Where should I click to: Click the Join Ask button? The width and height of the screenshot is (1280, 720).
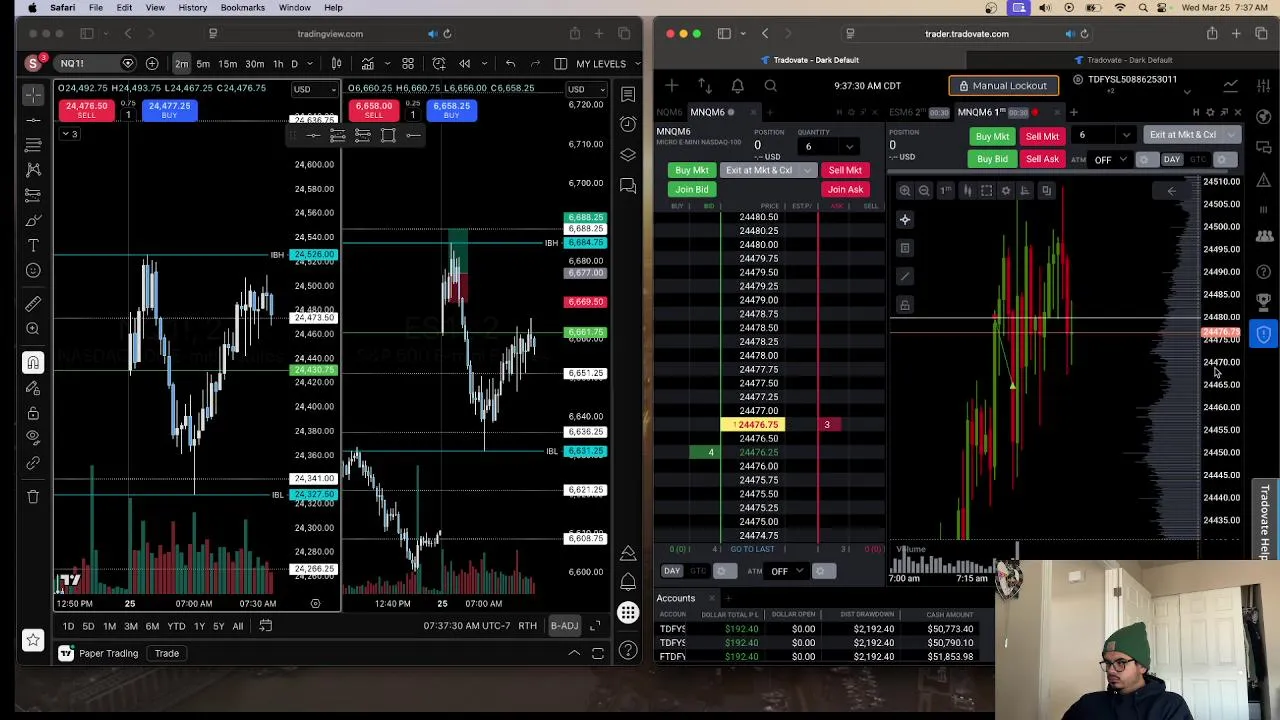(x=845, y=189)
